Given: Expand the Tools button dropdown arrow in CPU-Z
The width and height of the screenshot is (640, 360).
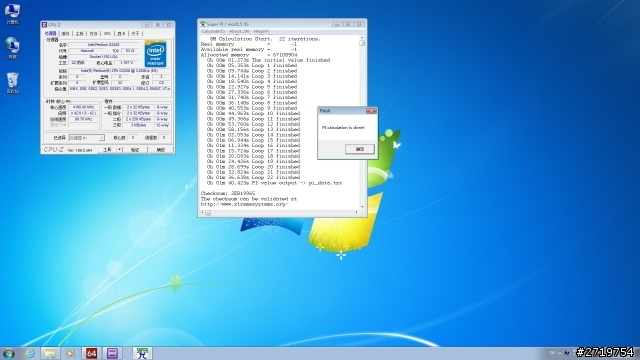Looking at the screenshot, I should (x=120, y=150).
